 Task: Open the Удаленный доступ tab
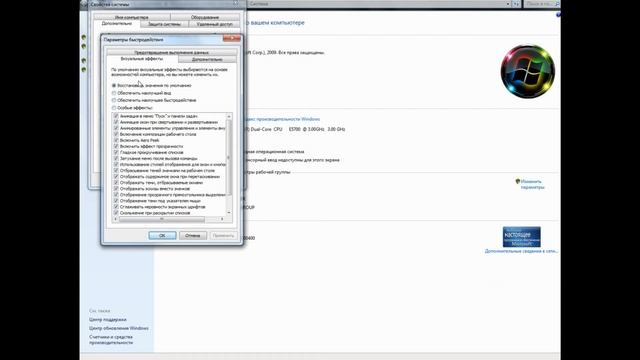[214, 24]
